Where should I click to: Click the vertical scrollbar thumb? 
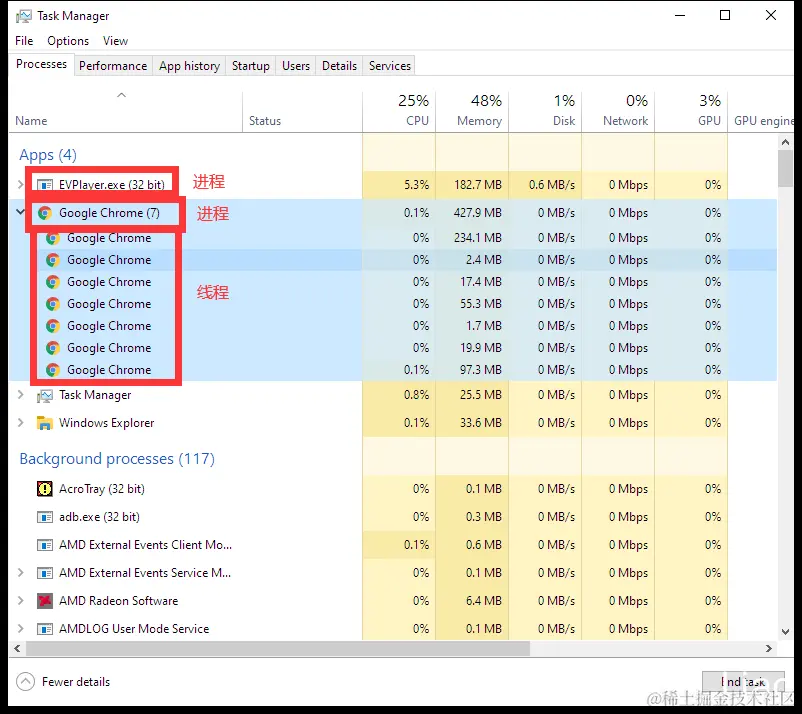786,169
